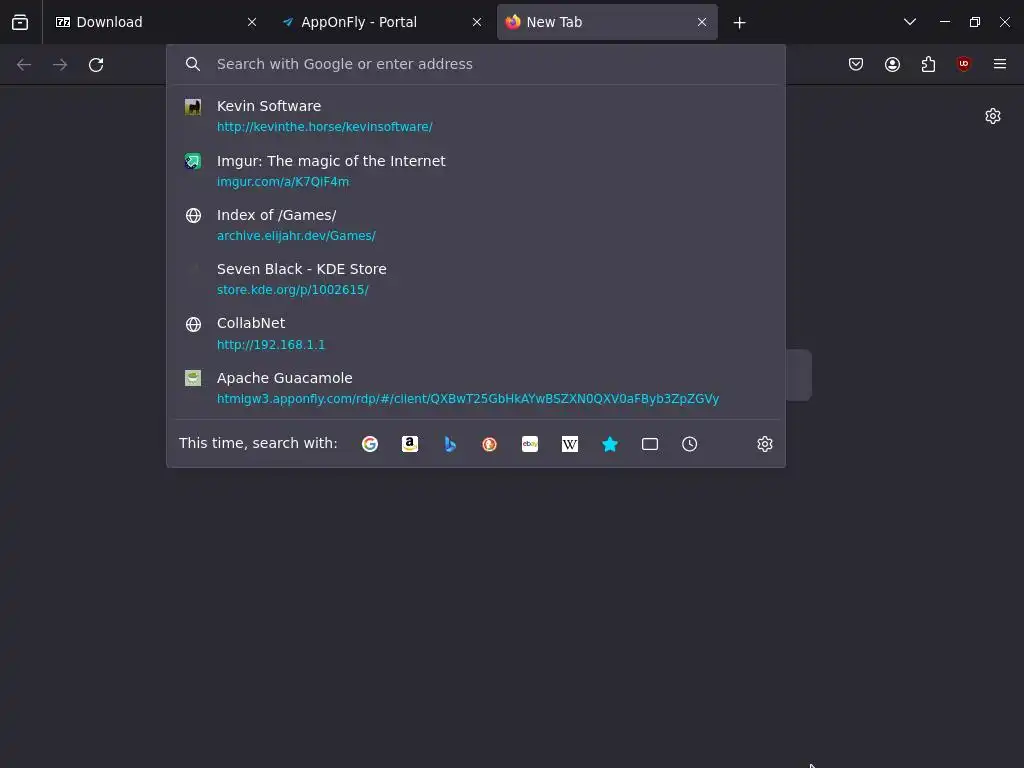
Task: Open Imgur: The magic of the Internet suggestion
Action: tap(476, 170)
